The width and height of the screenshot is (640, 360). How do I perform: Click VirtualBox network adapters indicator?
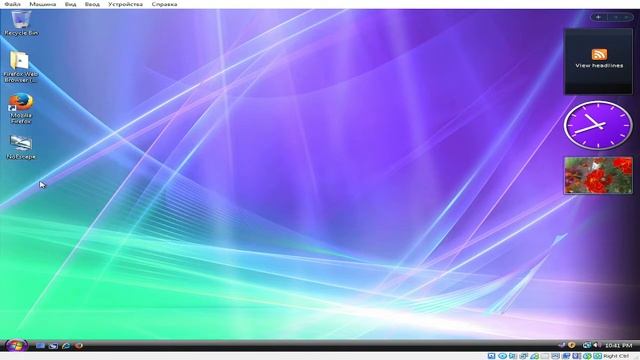click(523, 356)
